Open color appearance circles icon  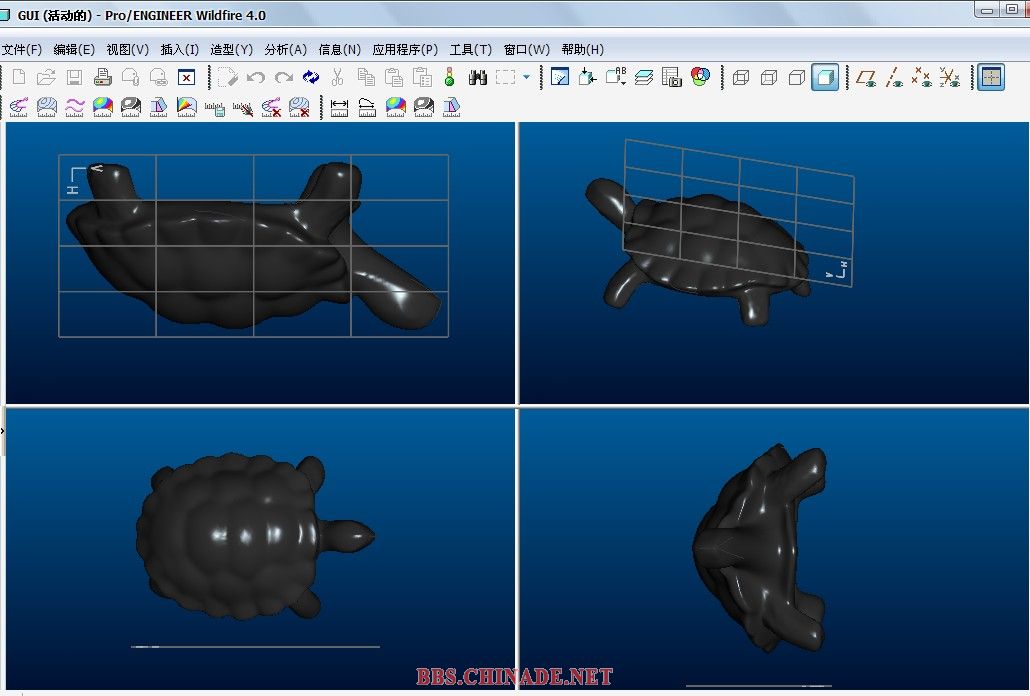coord(700,77)
